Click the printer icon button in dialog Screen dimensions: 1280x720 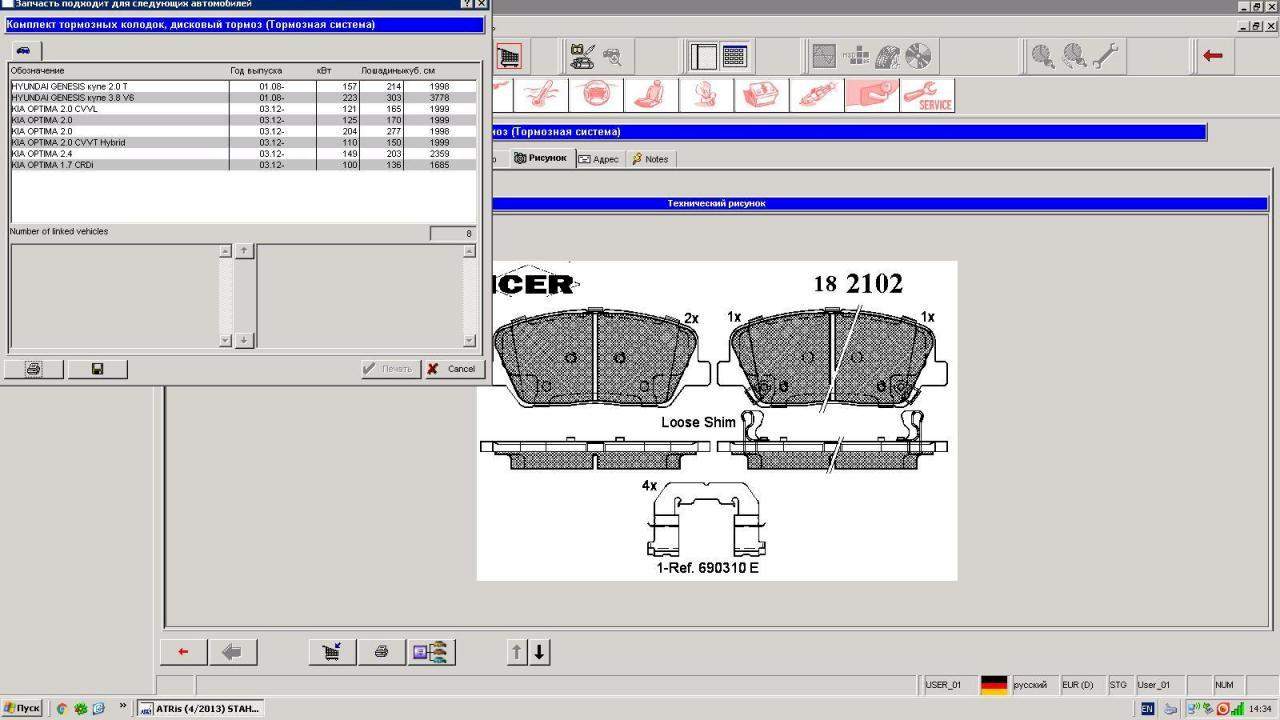point(33,369)
